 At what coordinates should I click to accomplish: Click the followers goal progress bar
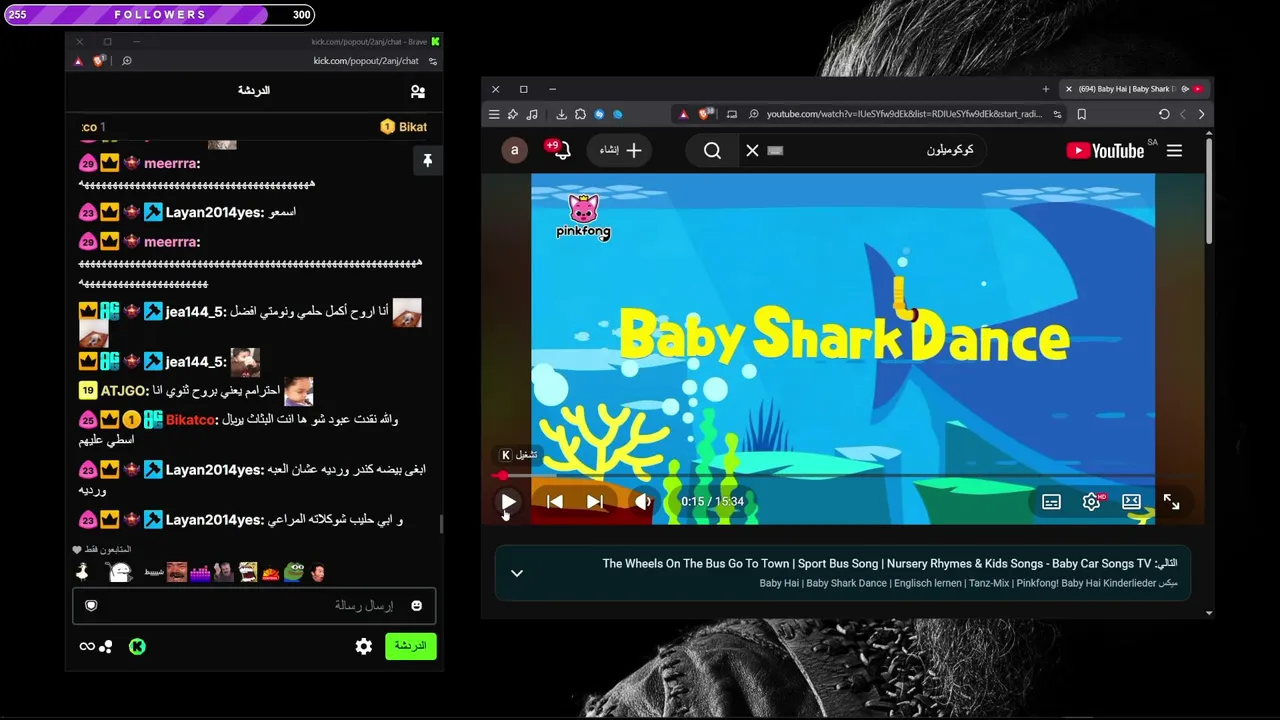pos(160,15)
